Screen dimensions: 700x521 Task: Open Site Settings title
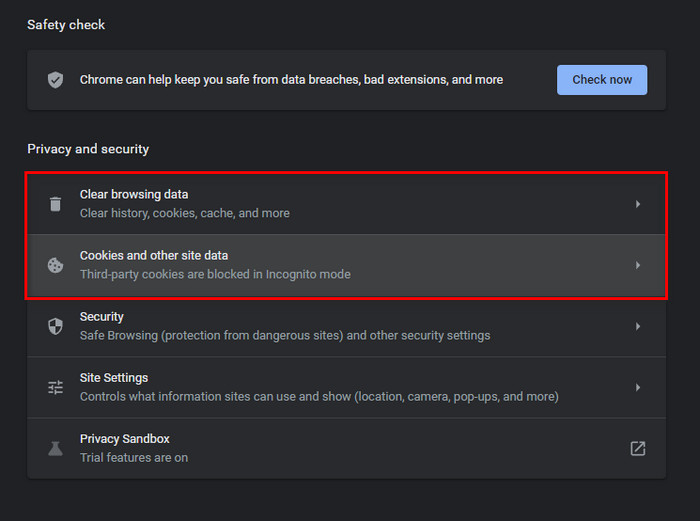coord(114,378)
